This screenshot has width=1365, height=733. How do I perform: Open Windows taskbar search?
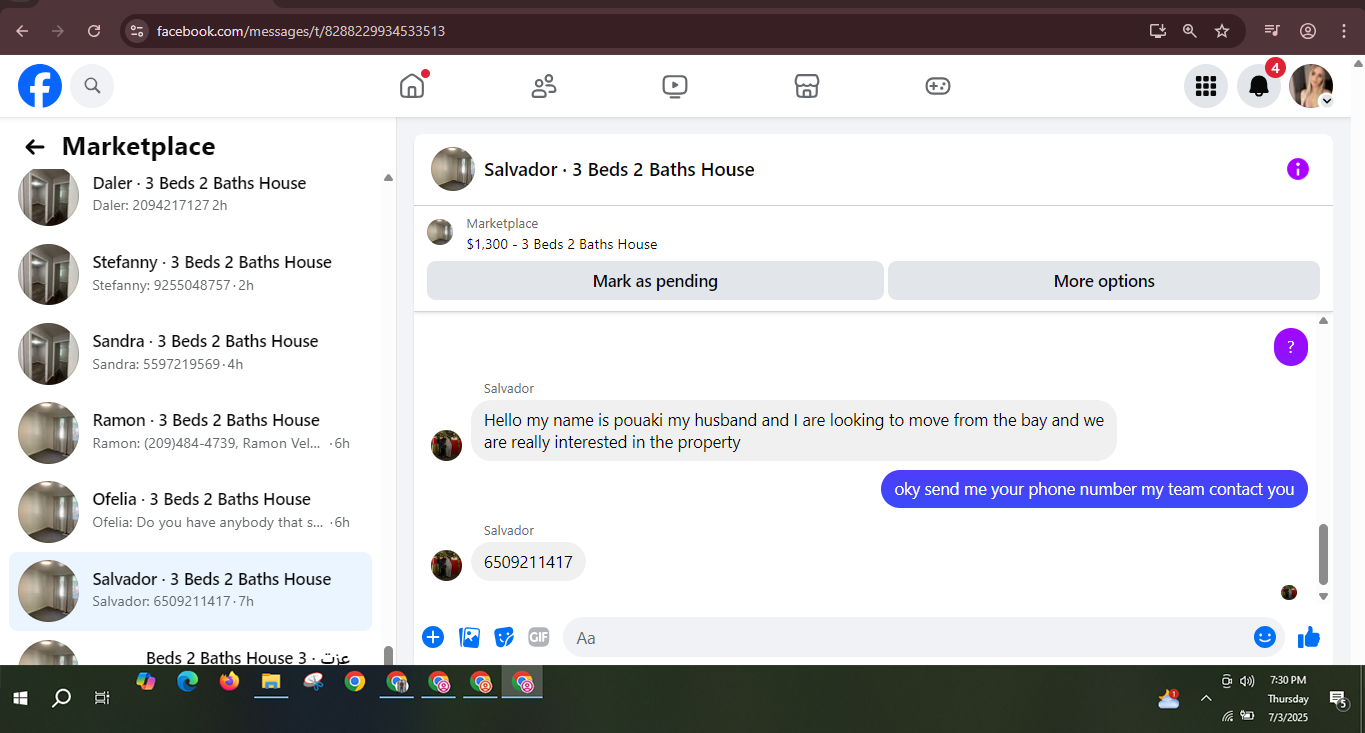tap(61, 697)
